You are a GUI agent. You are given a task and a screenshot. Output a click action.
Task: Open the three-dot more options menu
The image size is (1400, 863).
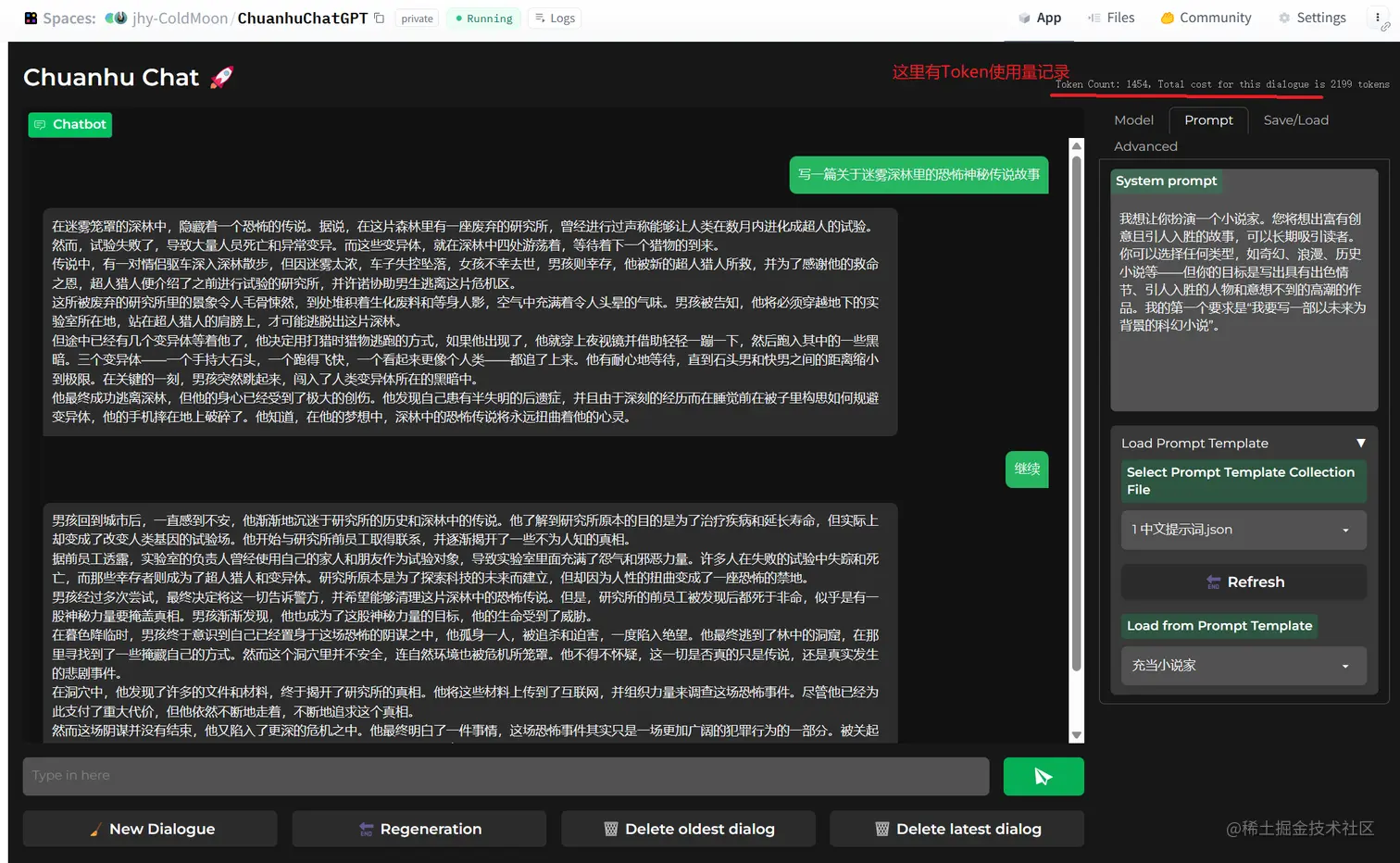[1378, 18]
